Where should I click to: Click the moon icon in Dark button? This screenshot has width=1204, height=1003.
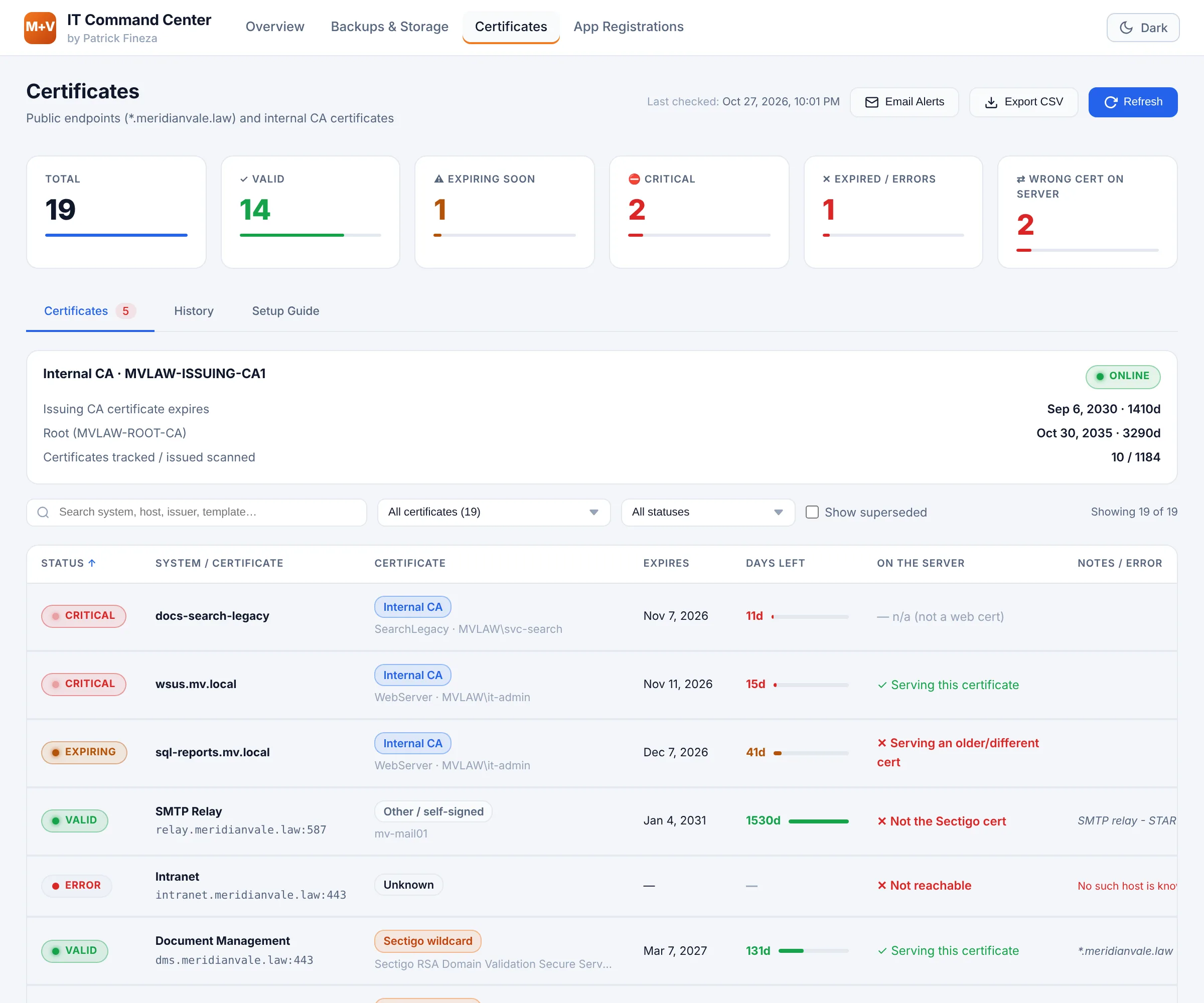(1126, 28)
